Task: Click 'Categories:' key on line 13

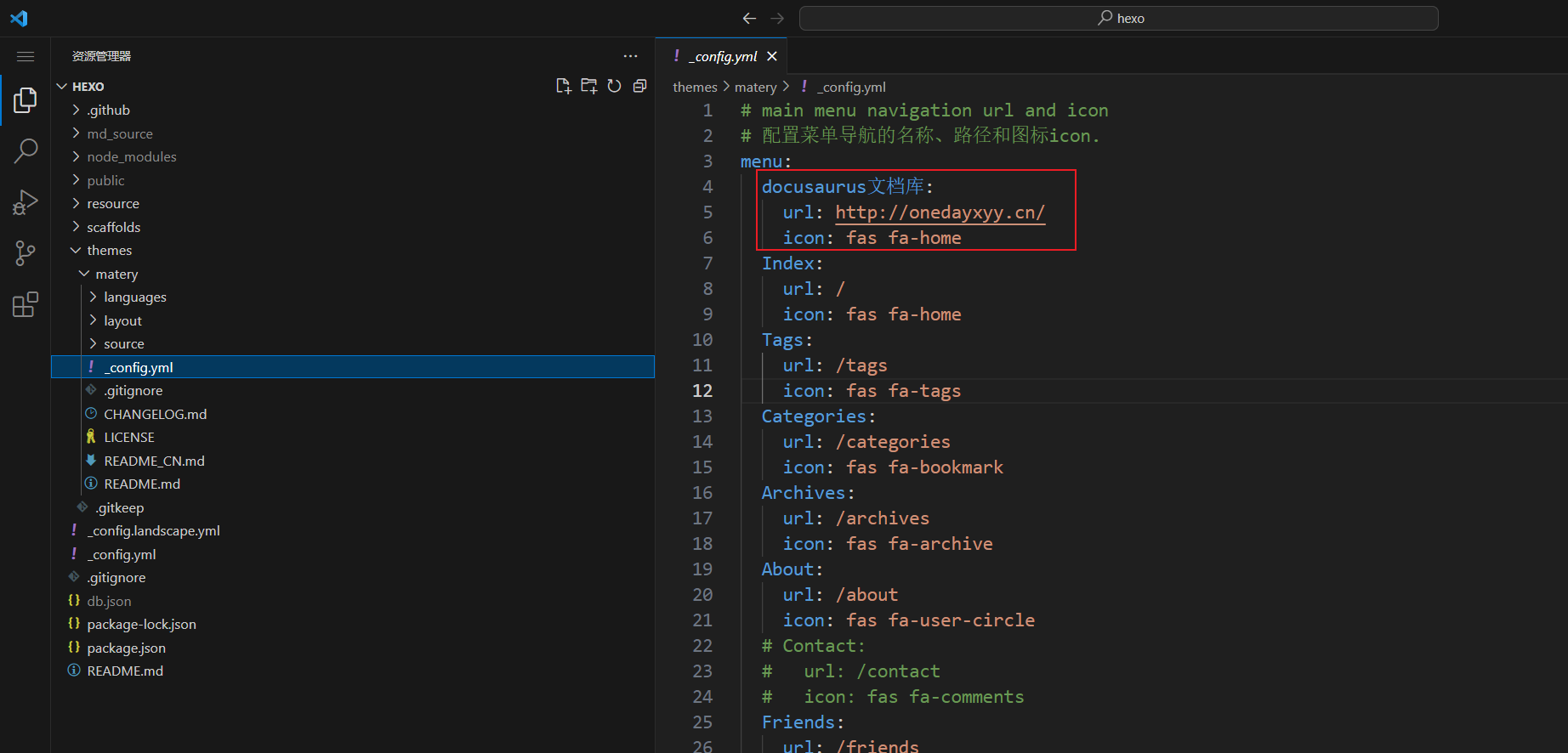Action: pos(818,416)
